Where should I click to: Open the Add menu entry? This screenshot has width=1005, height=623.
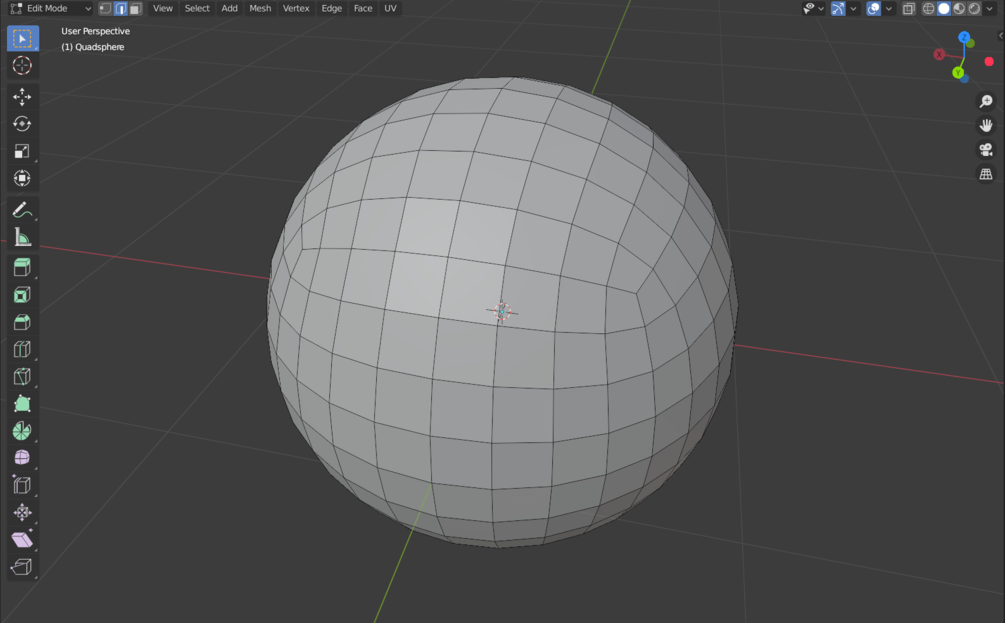click(x=229, y=8)
